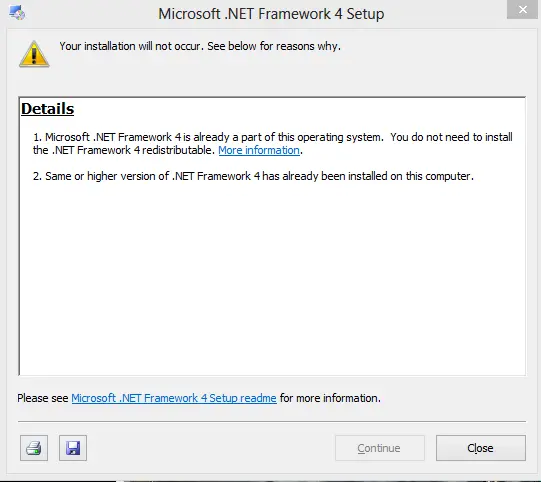Click the grayed-out Continue button
This screenshot has width=541, height=482.
(x=380, y=448)
